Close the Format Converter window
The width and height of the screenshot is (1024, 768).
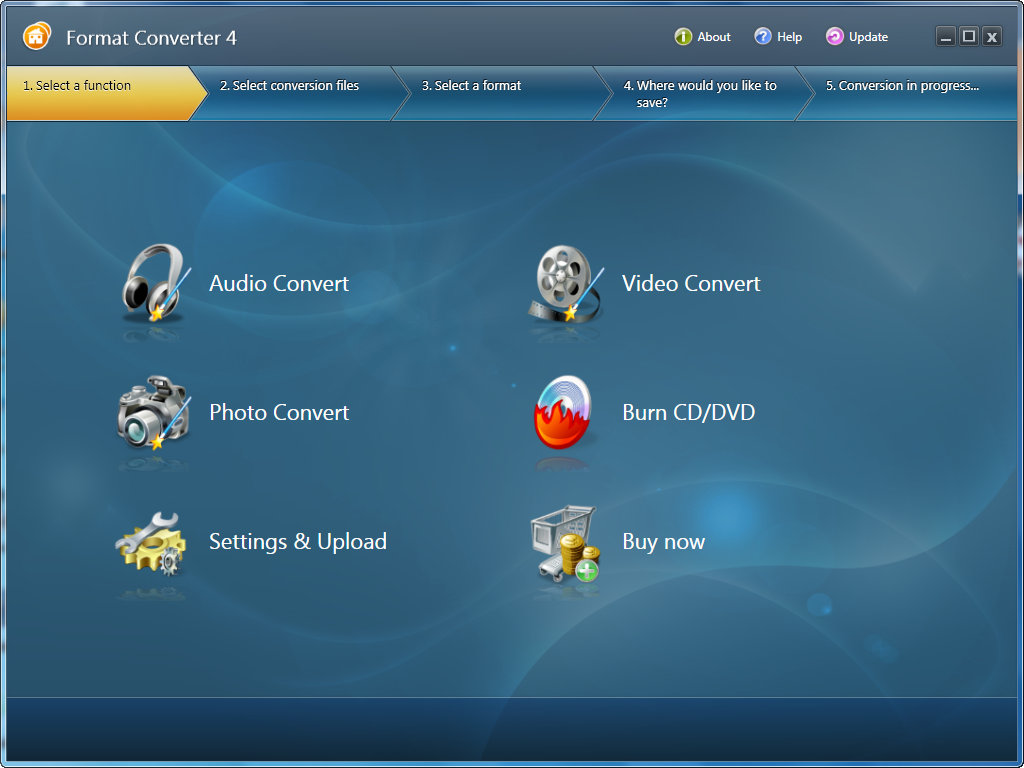point(992,37)
